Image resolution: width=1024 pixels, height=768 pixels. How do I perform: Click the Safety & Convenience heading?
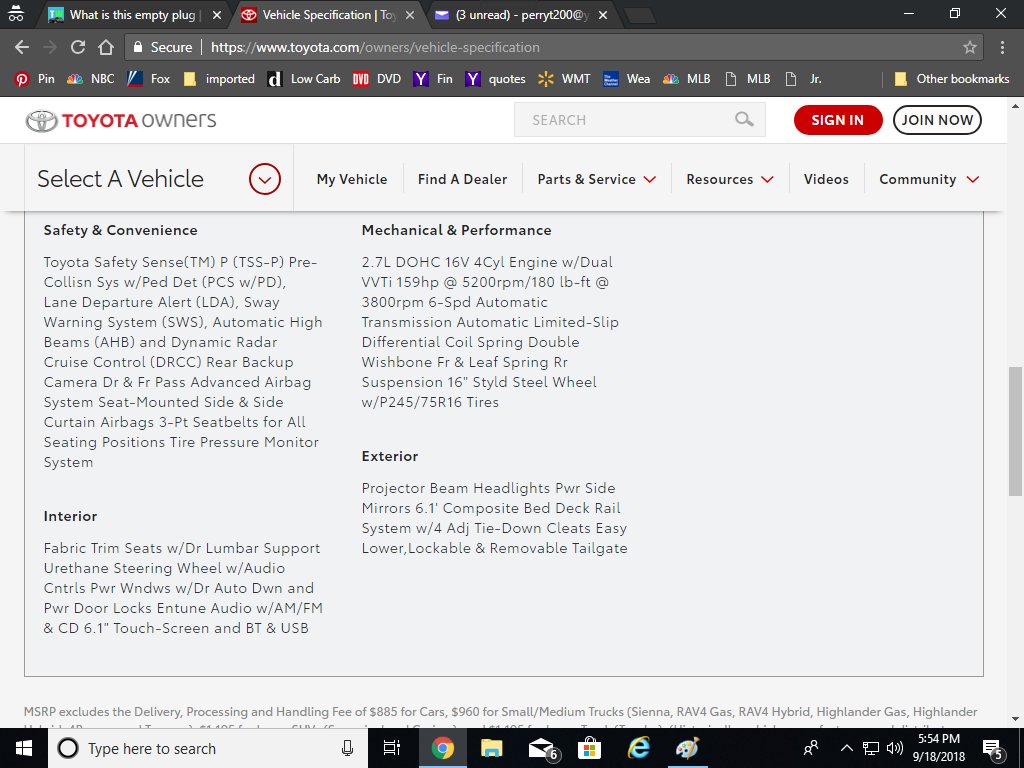[120, 230]
